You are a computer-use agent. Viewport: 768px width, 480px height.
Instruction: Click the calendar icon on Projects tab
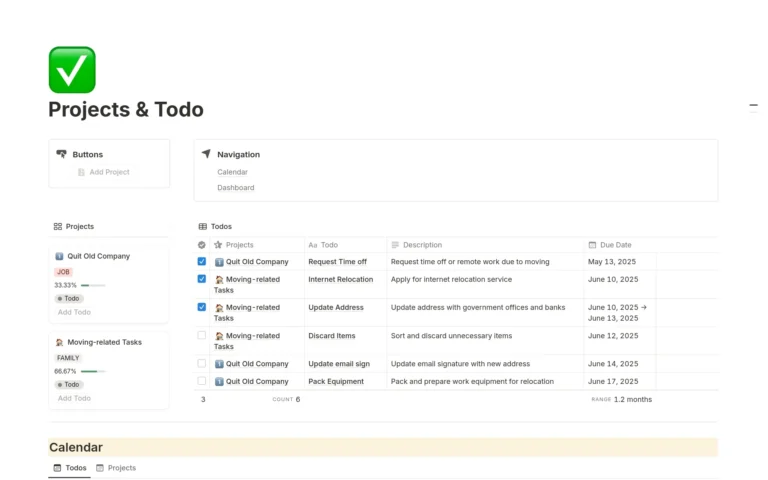coord(99,468)
